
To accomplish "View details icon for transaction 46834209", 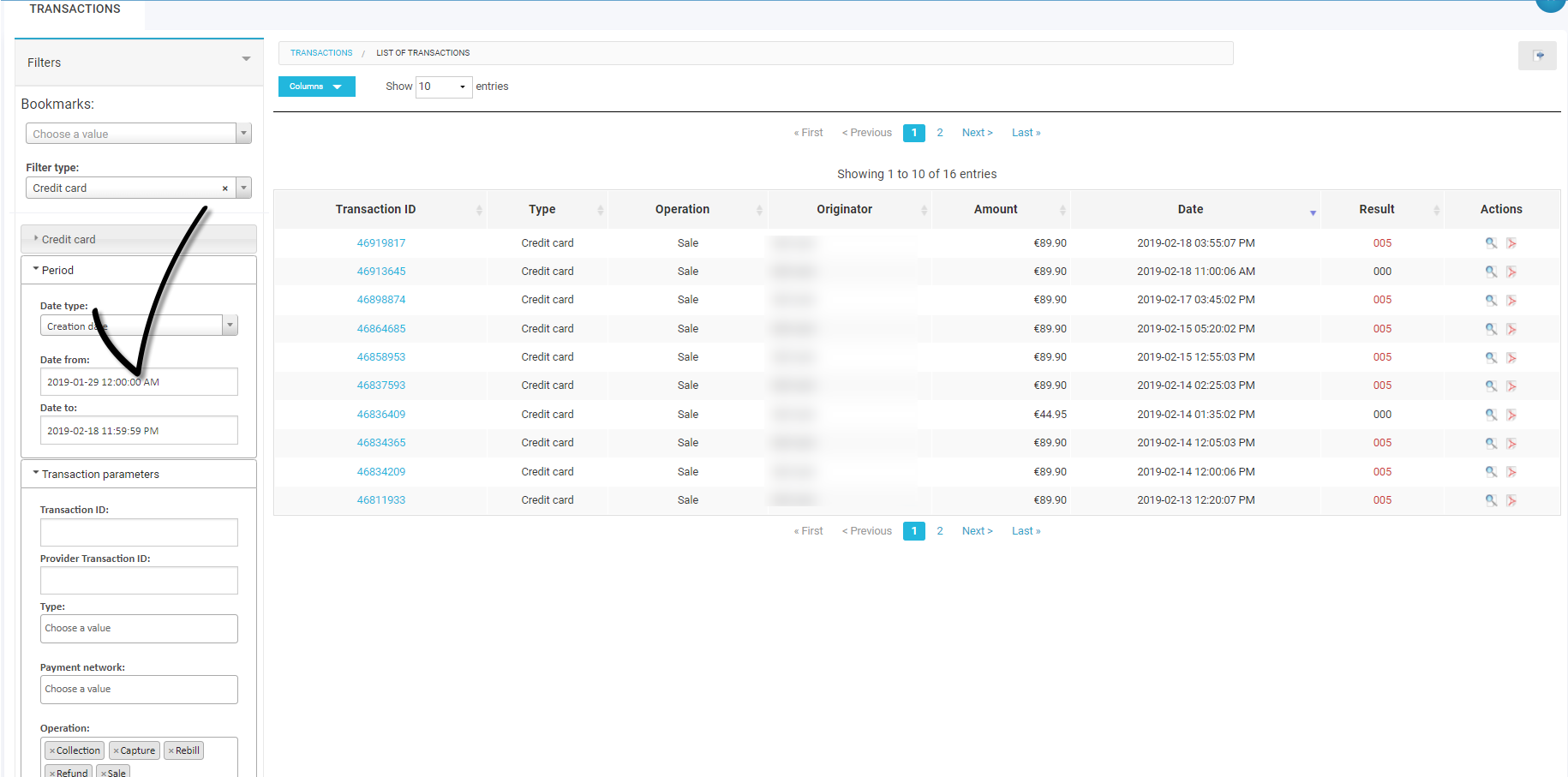I will click(1491, 472).
